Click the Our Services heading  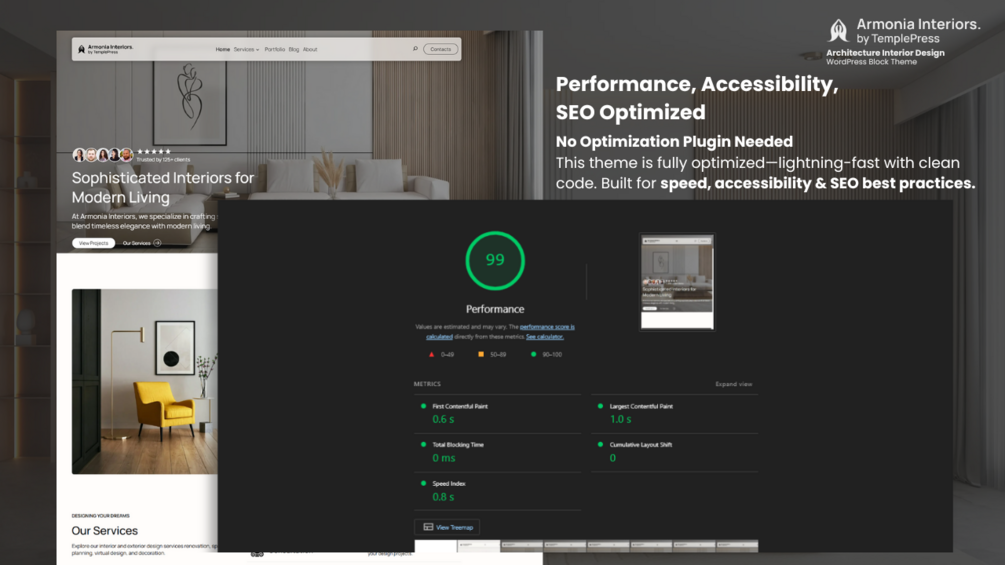click(104, 530)
